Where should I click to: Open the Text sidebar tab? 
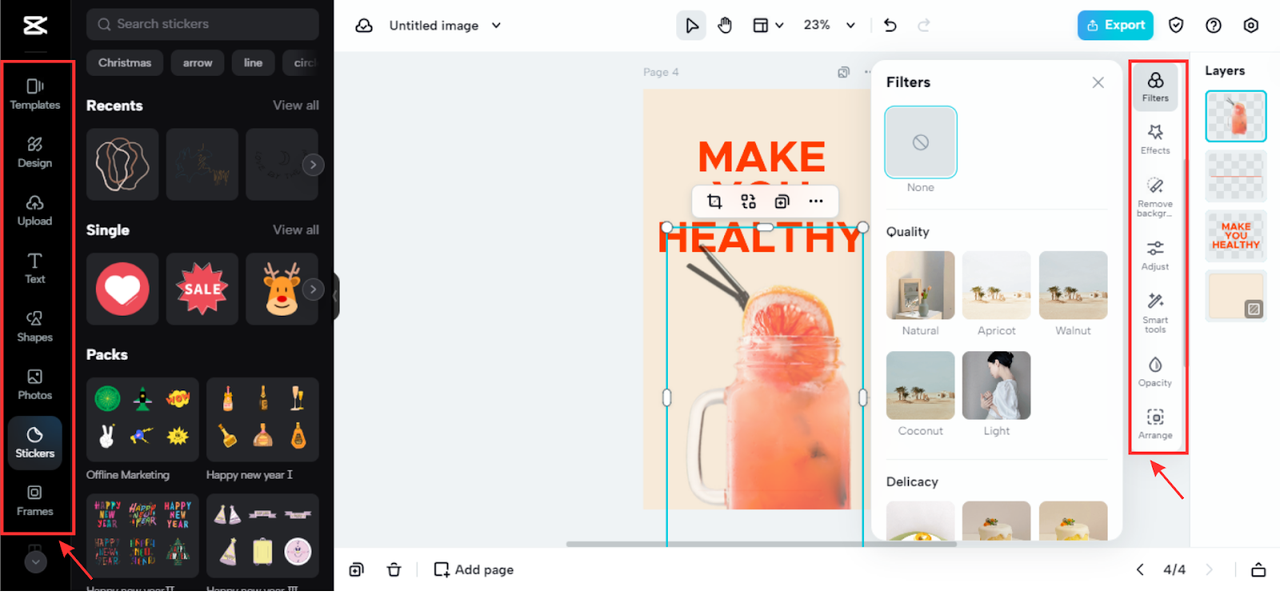[35, 268]
